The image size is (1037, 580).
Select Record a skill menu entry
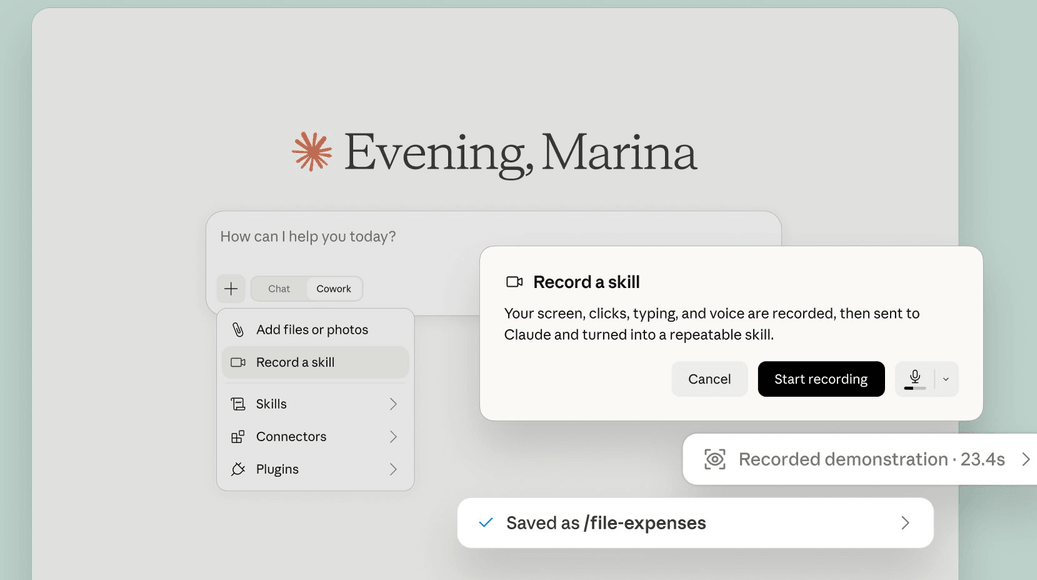[x=315, y=362]
